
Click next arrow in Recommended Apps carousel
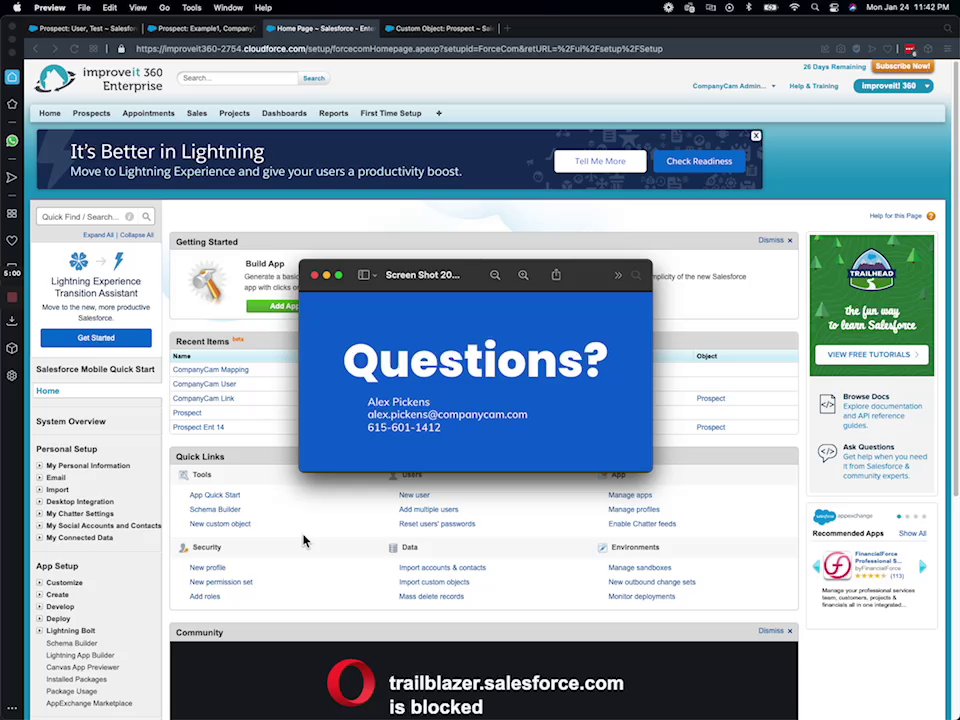tap(923, 567)
